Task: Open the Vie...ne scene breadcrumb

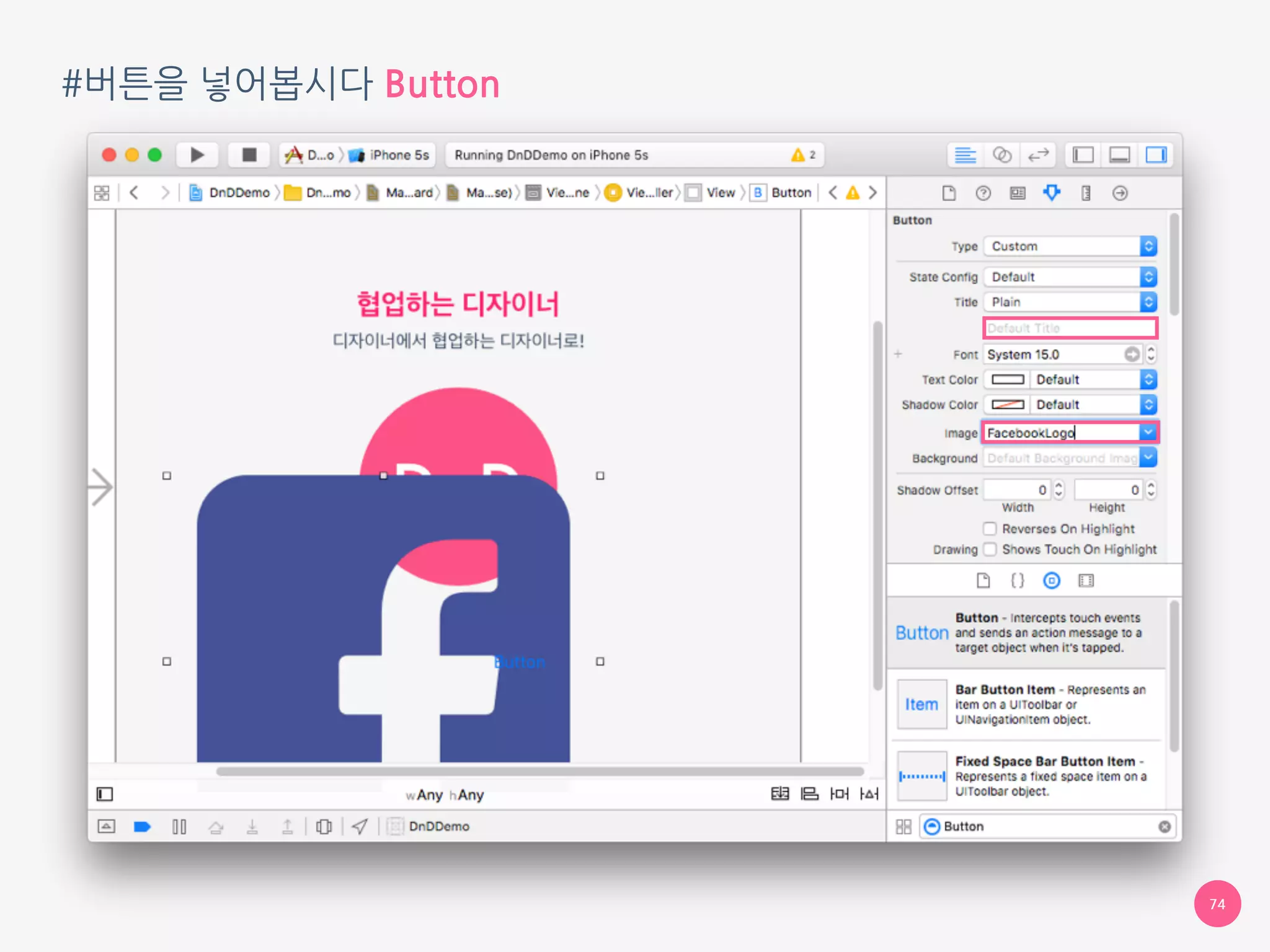Action: (x=558, y=193)
